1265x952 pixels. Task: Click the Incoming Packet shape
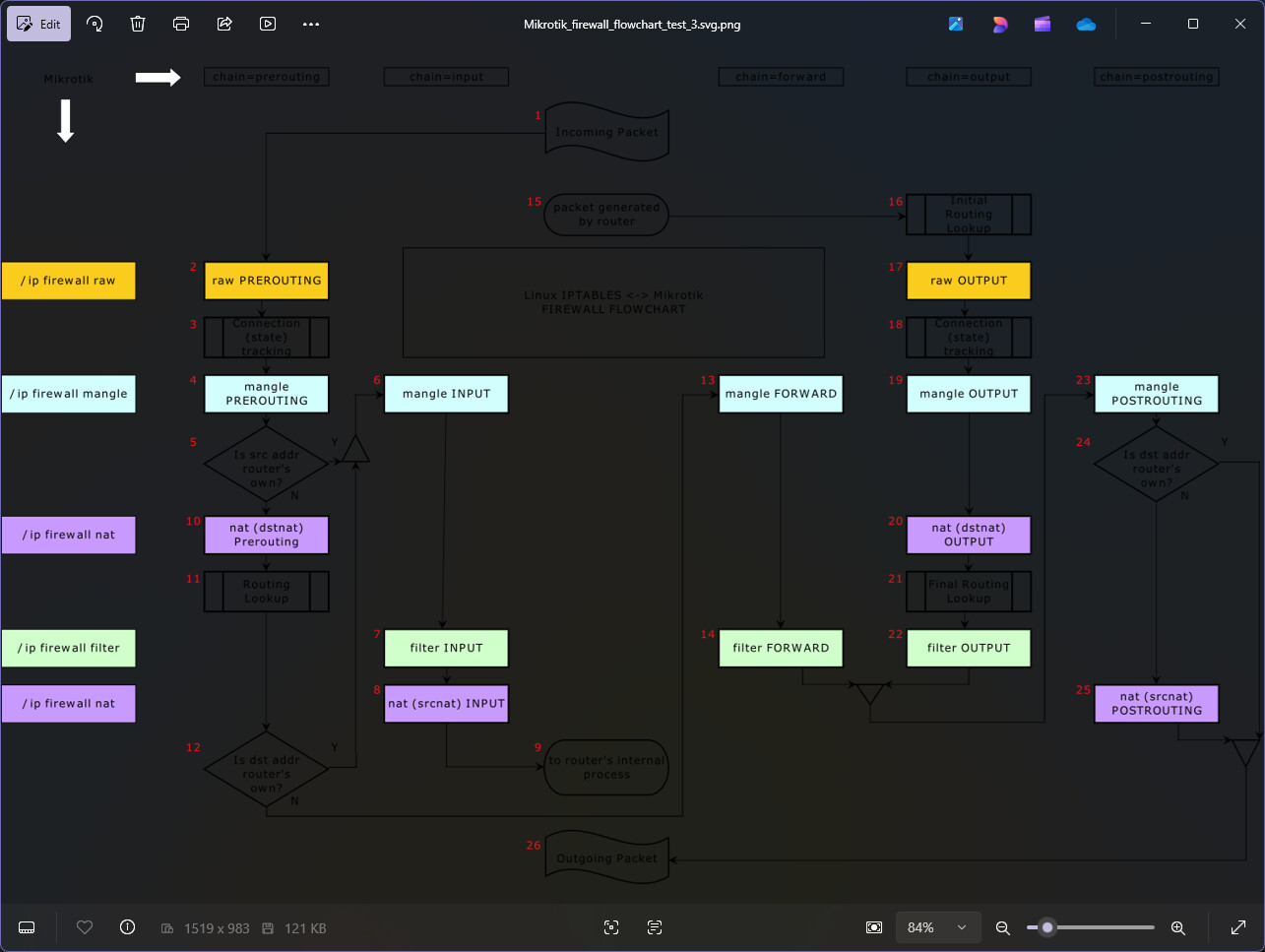[x=607, y=132]
